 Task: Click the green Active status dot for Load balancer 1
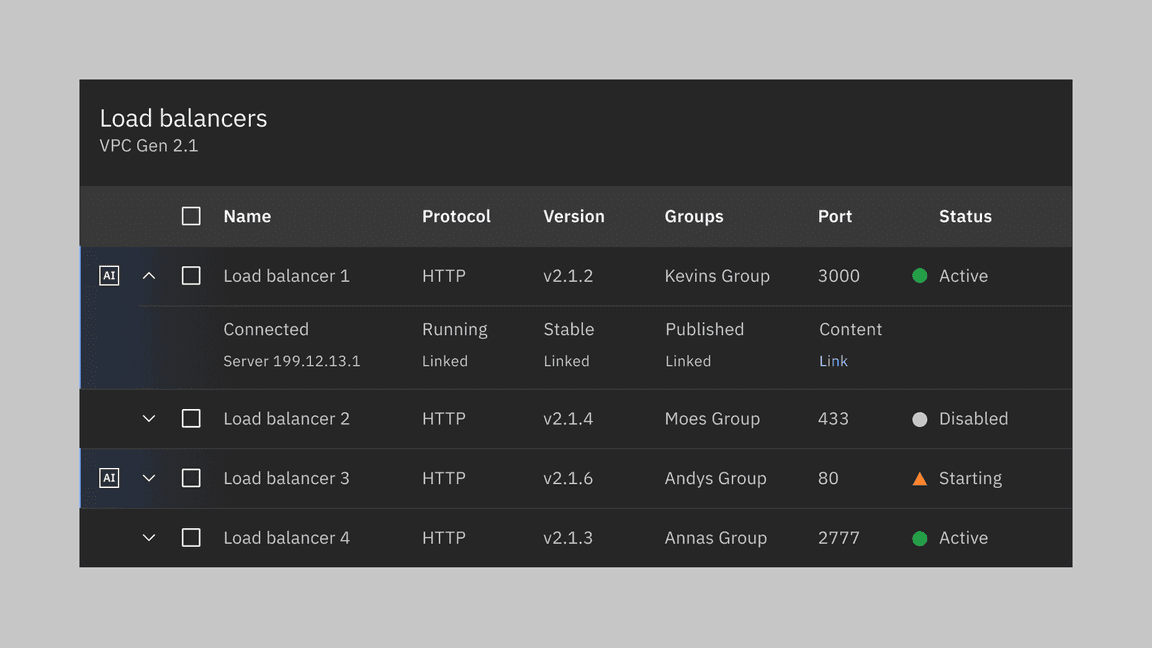920,276
